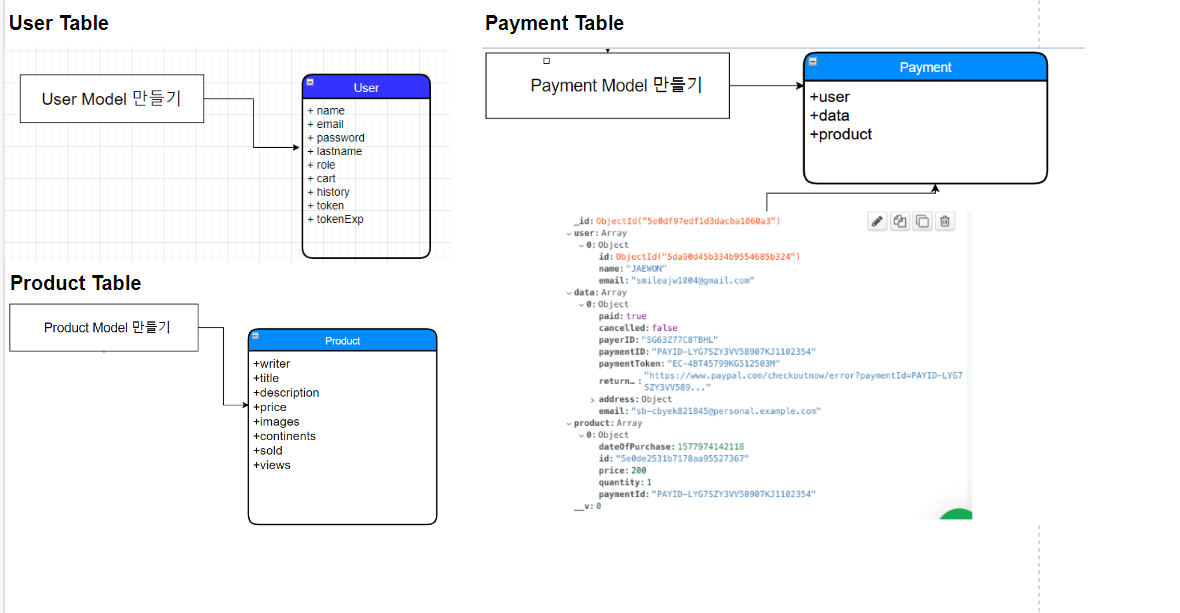Select the User Model 만들기 shape
This screenshot has width=1180, height=613.
coord(111,98)
